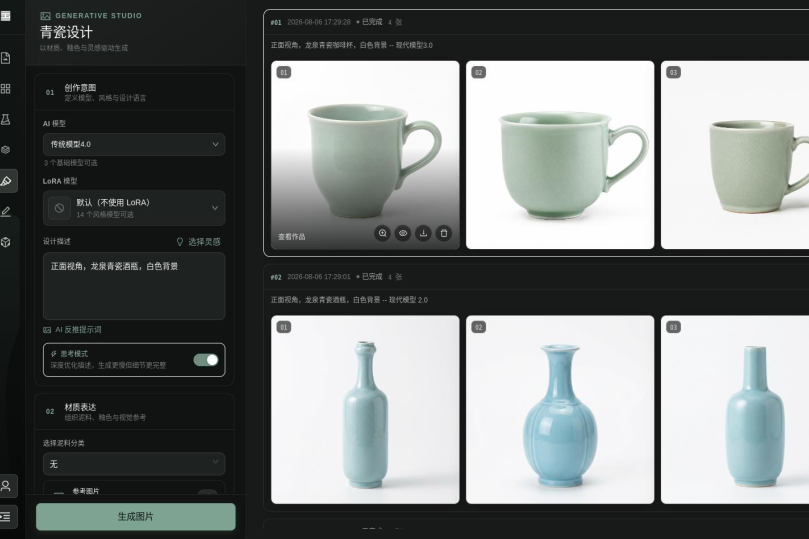The image size is (809, 539).
Task: Click the #01 batch number label
Action: tap(276, 22)
